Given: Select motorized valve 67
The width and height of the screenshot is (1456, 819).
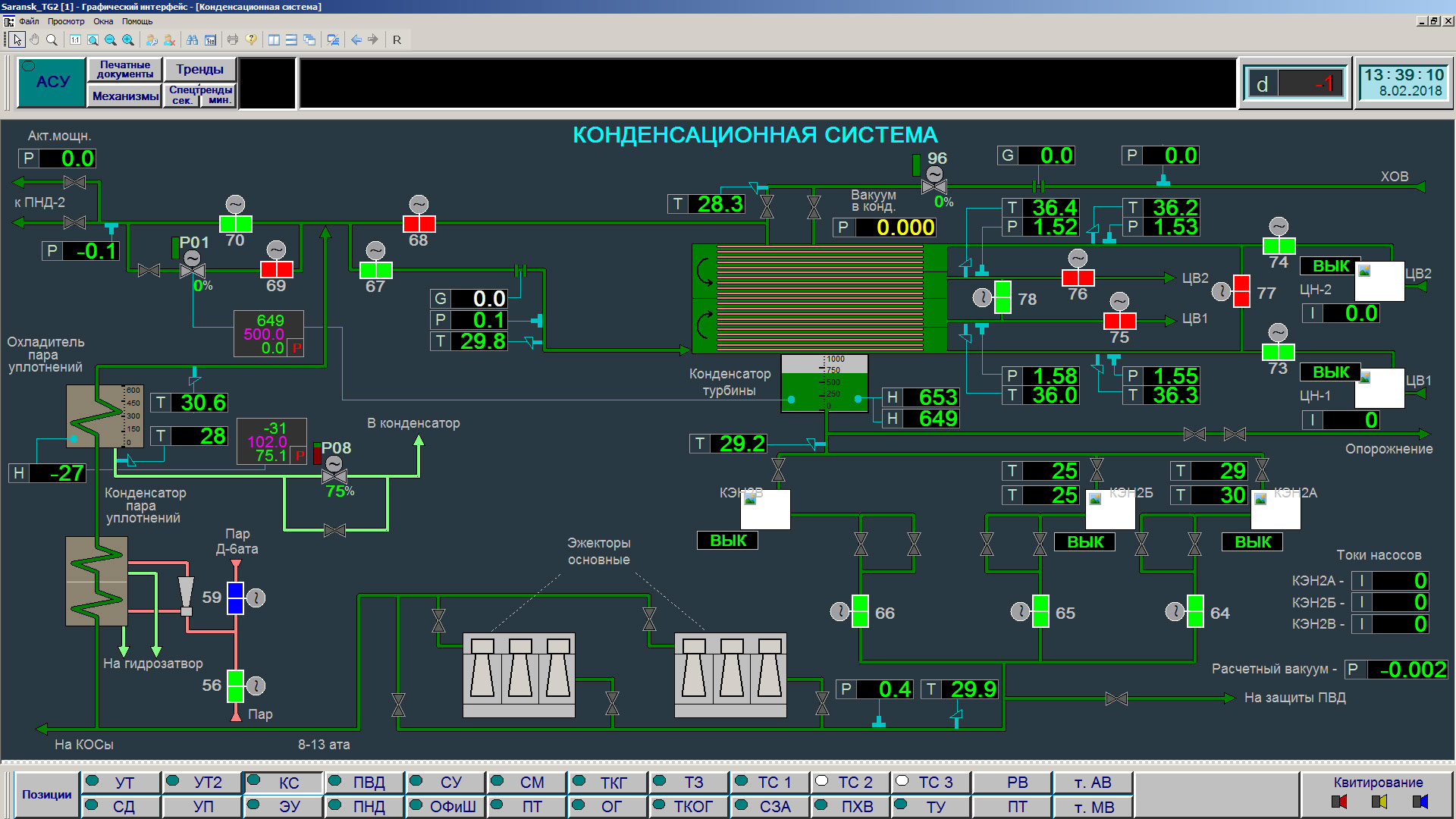Looking at the screenshot, I should (x=375, y=270).
